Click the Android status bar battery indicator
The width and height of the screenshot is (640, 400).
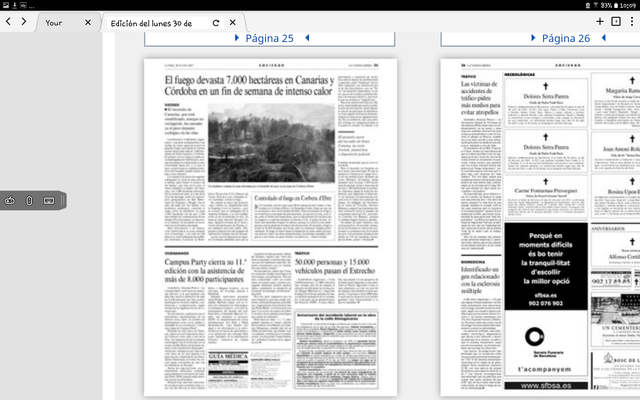[x=616, y=5]
